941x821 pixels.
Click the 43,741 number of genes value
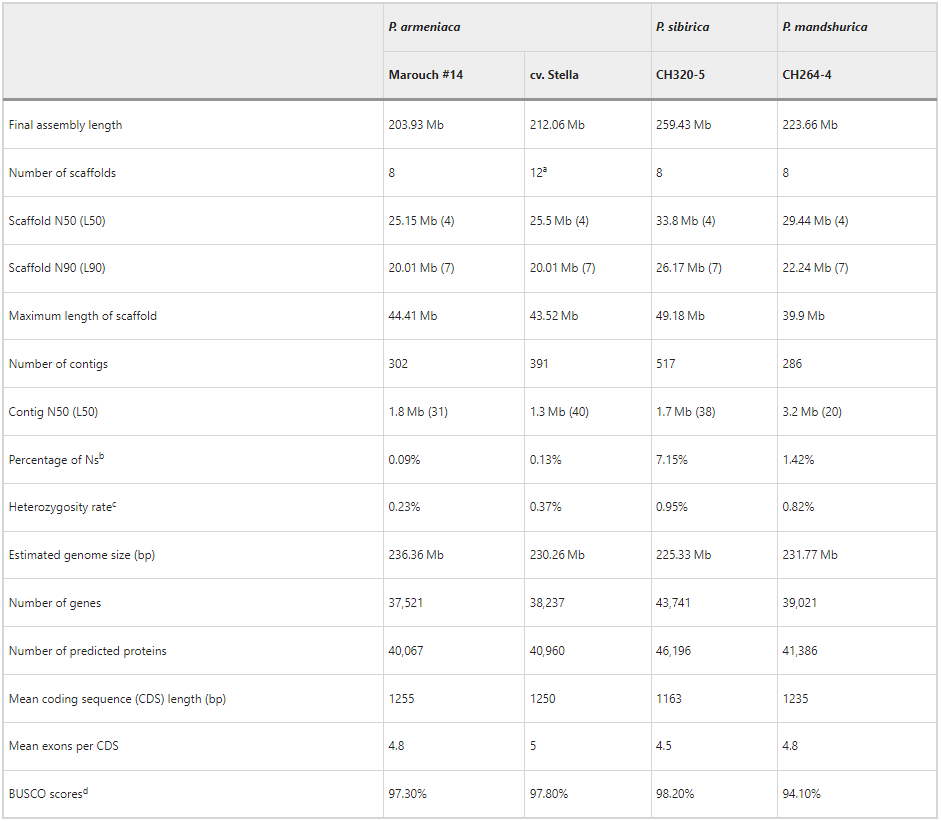[x=673, y=603]
